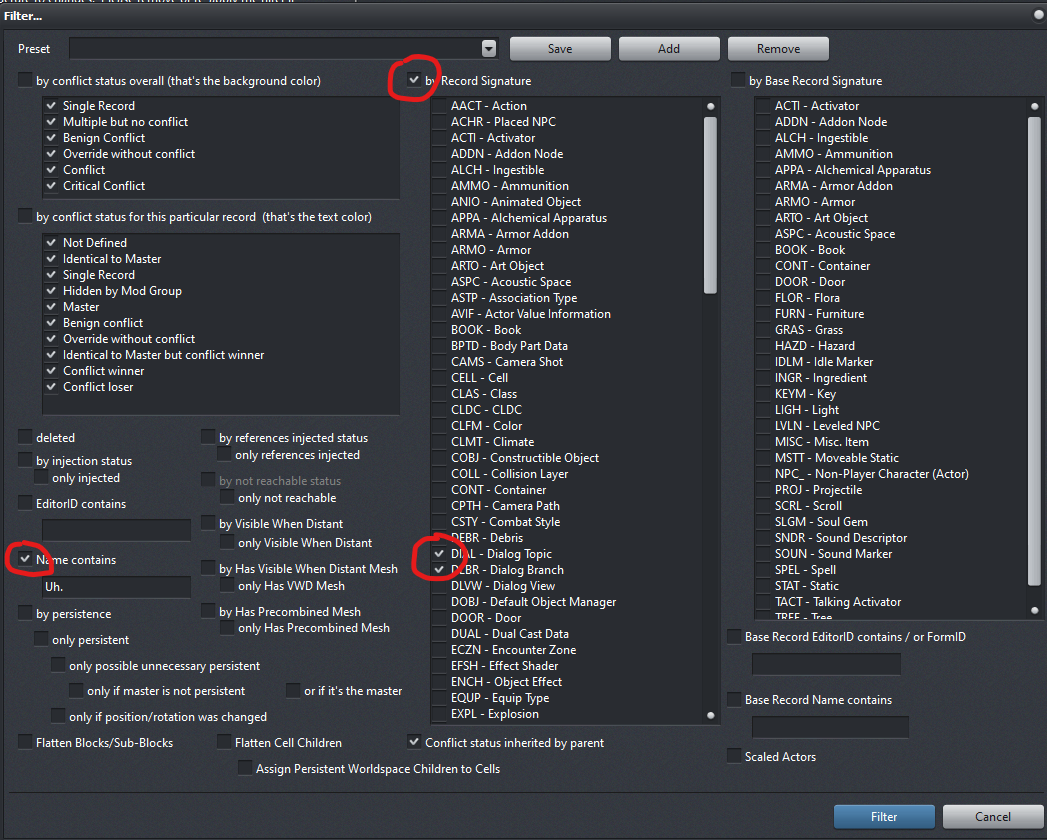Click the EditorID contains text field
Image resolution: width=1047 pixels, height=840 pixels.
pyautogui.click(x=116, y=530)
